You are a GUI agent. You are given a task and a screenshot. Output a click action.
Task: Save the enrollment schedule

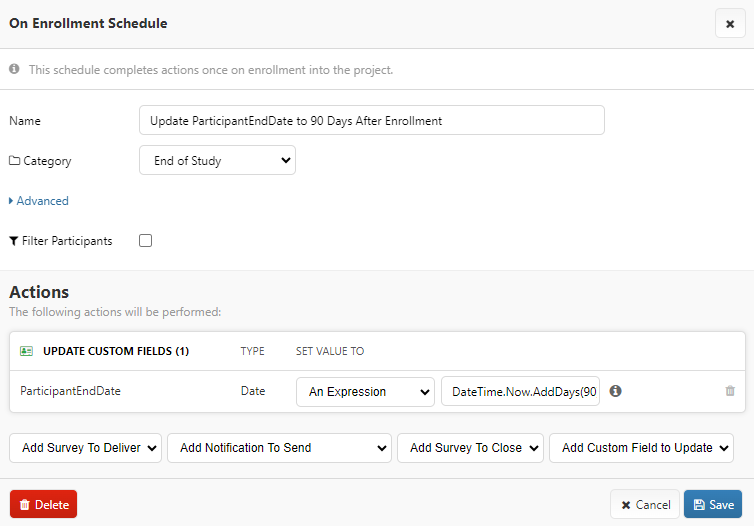(x=712, y=505)
